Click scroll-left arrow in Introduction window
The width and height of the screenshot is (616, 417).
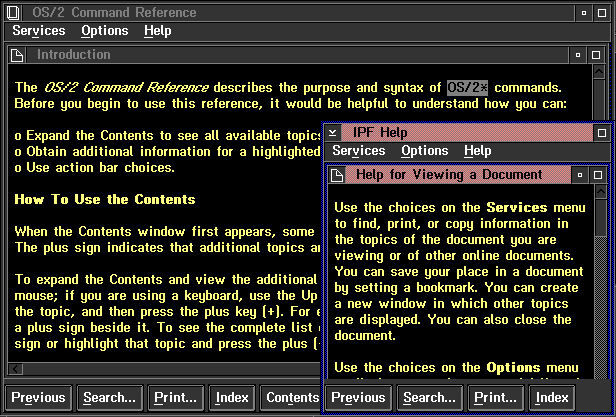(x=16, y=369)
